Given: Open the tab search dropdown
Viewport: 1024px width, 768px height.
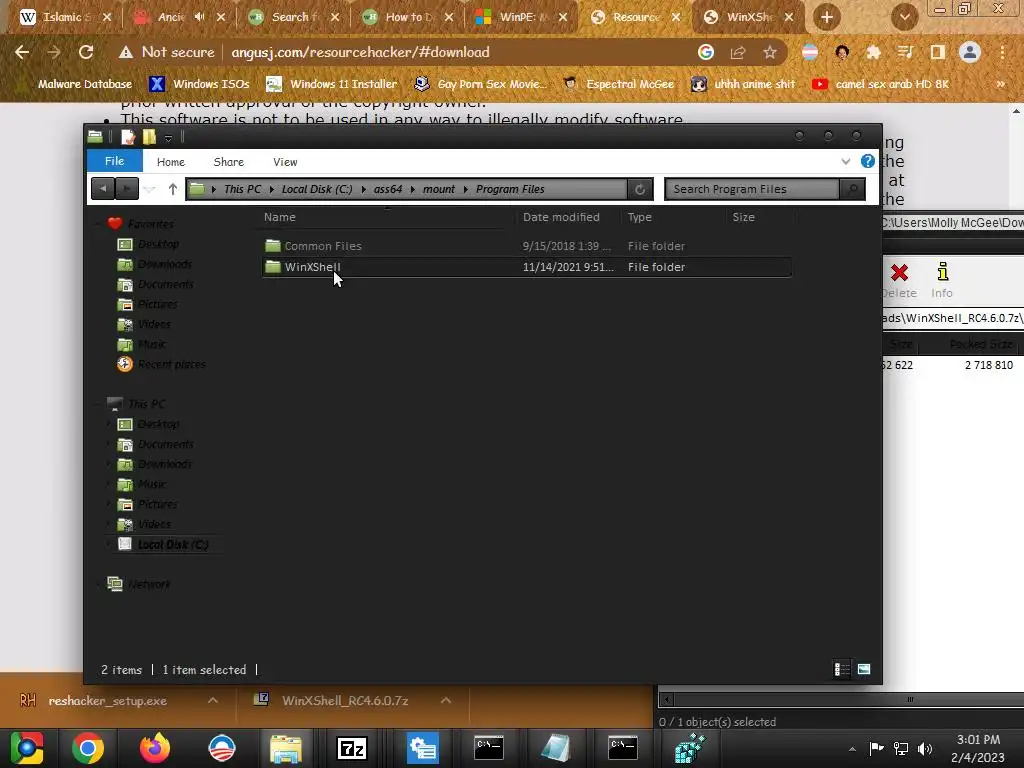Looking at the screenshot, I should 904,17.
